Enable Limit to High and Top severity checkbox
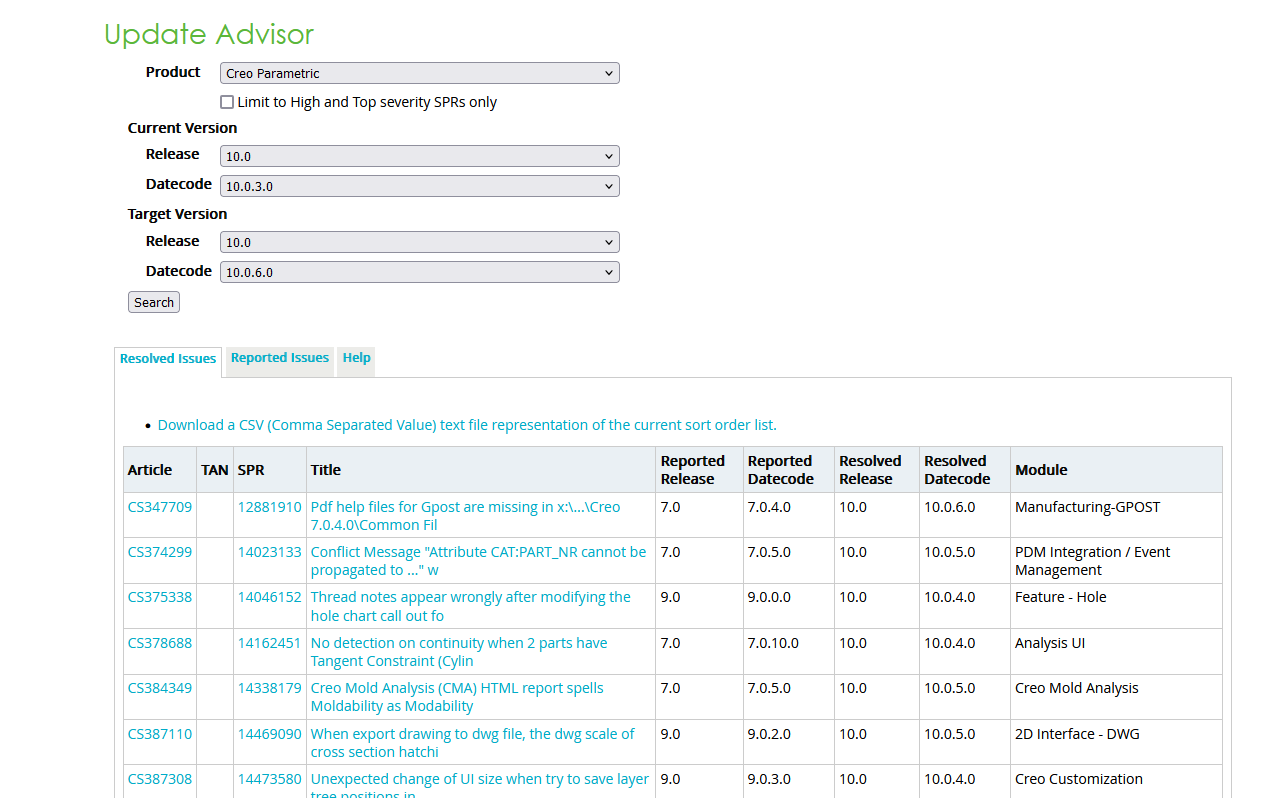 pyautogui.click(x=227, y=102)
